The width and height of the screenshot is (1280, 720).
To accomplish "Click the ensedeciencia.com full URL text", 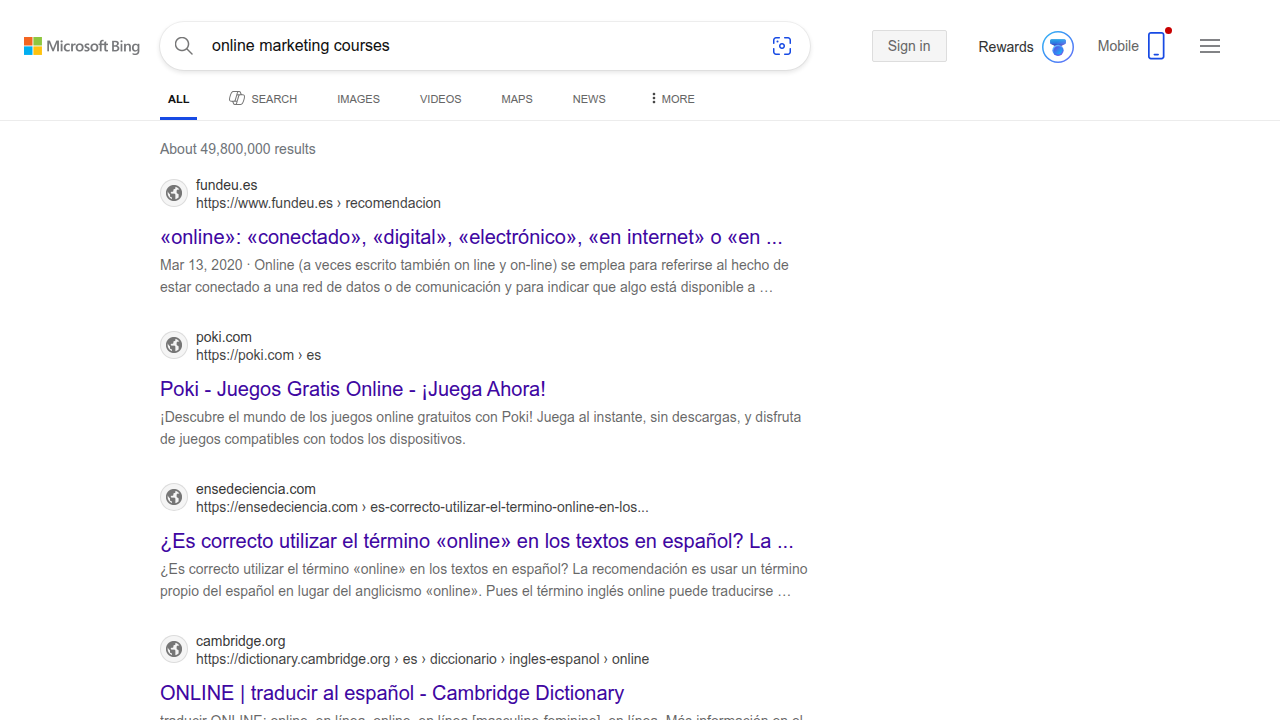I will click(x=422, y=507).
